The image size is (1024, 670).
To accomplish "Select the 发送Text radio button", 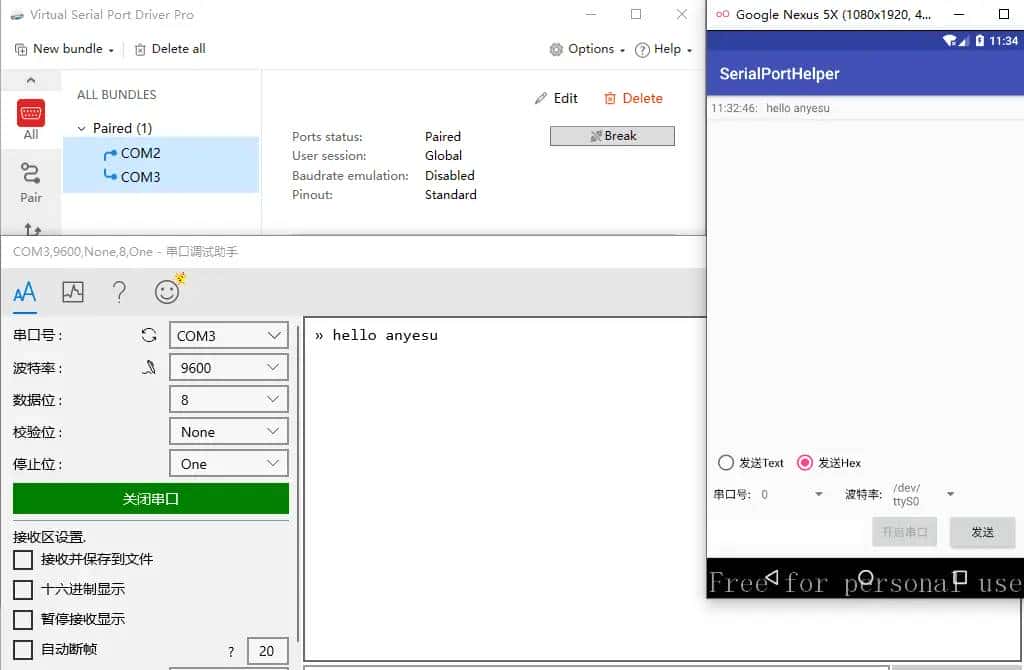I will pyautogui.click(x=727, y=463).
